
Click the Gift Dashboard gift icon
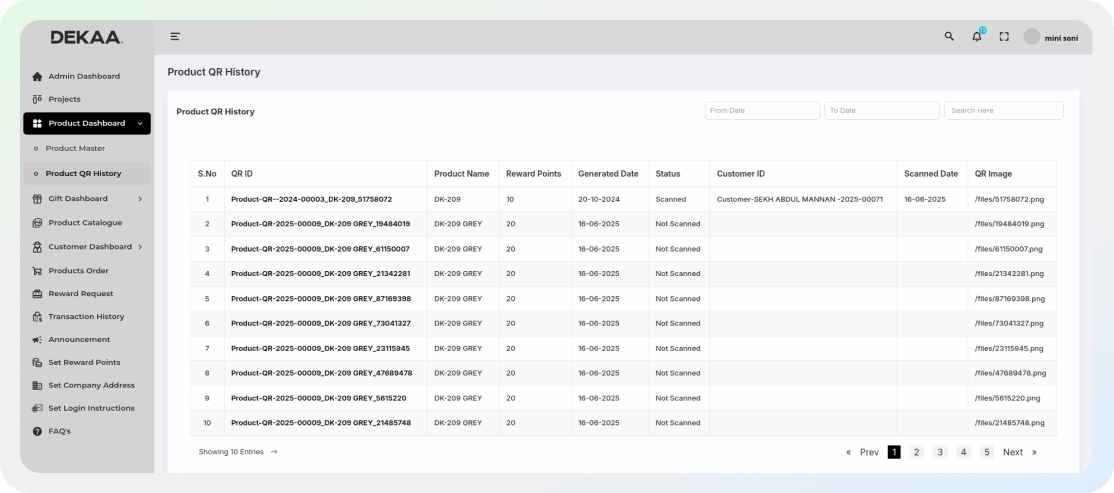pyautogui.click(x=38, y=199)
